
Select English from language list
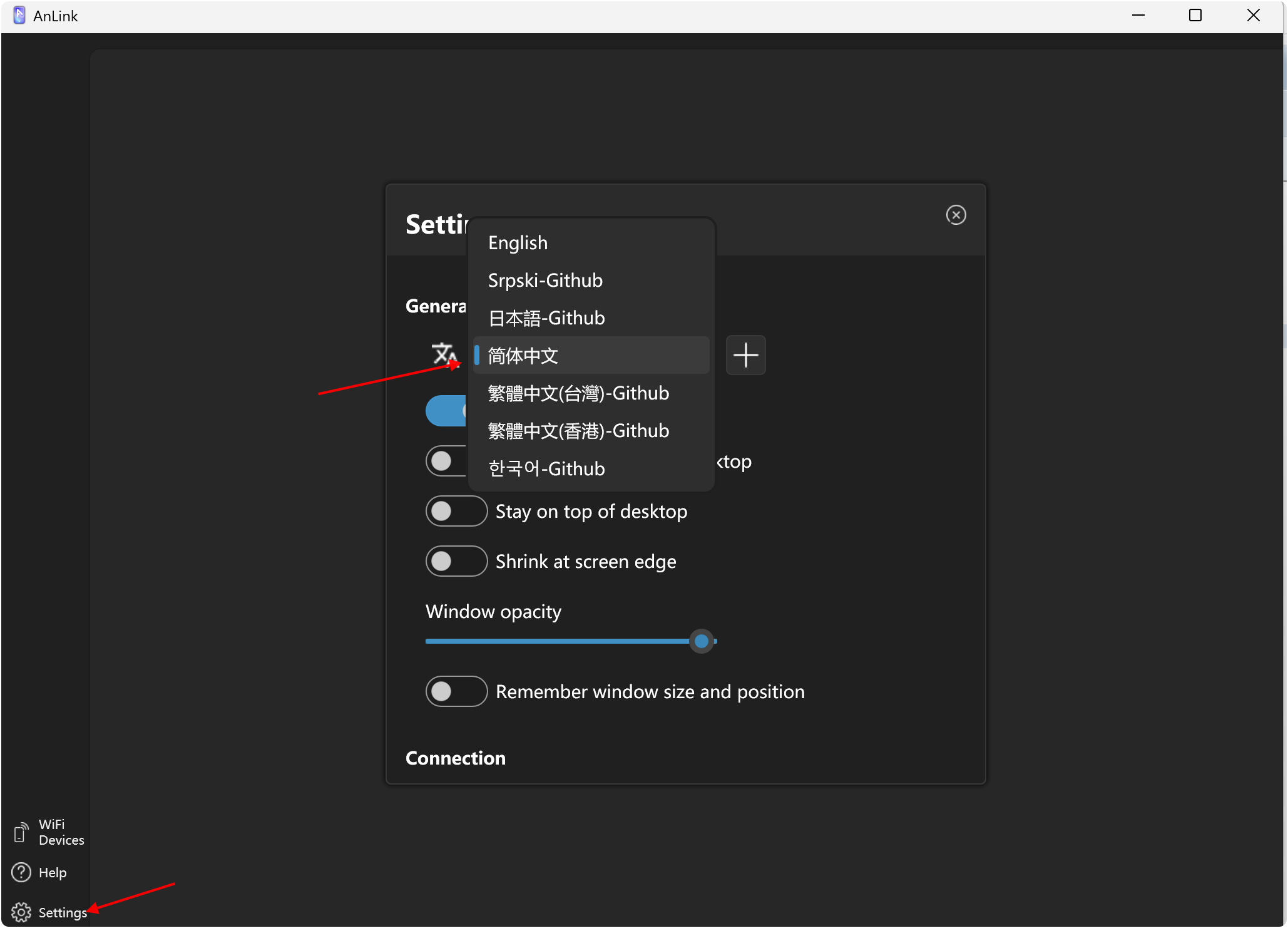pos(518,243)
